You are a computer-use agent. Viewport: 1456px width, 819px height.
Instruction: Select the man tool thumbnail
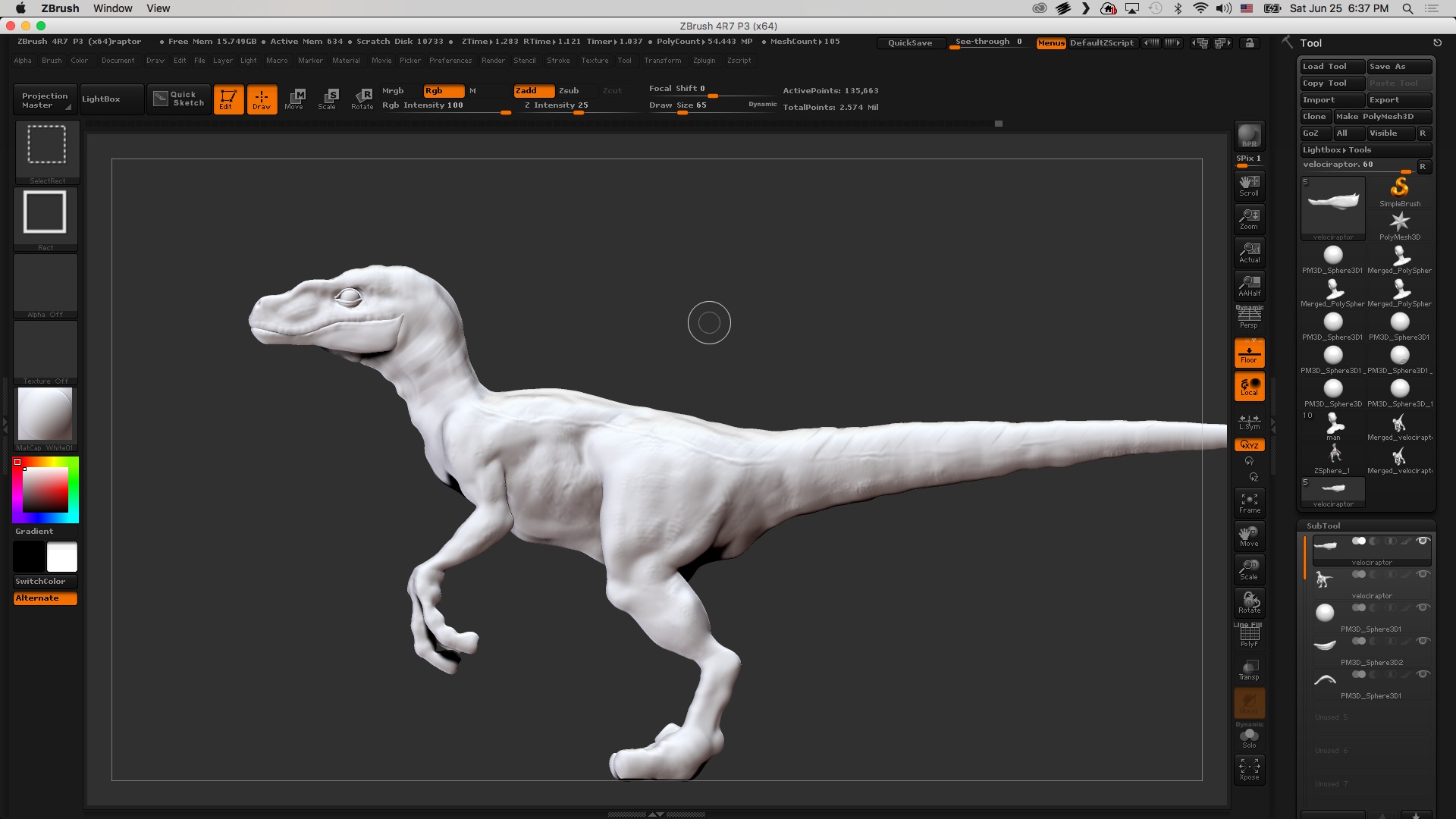pyautogui.click(x=1333, y=425)
